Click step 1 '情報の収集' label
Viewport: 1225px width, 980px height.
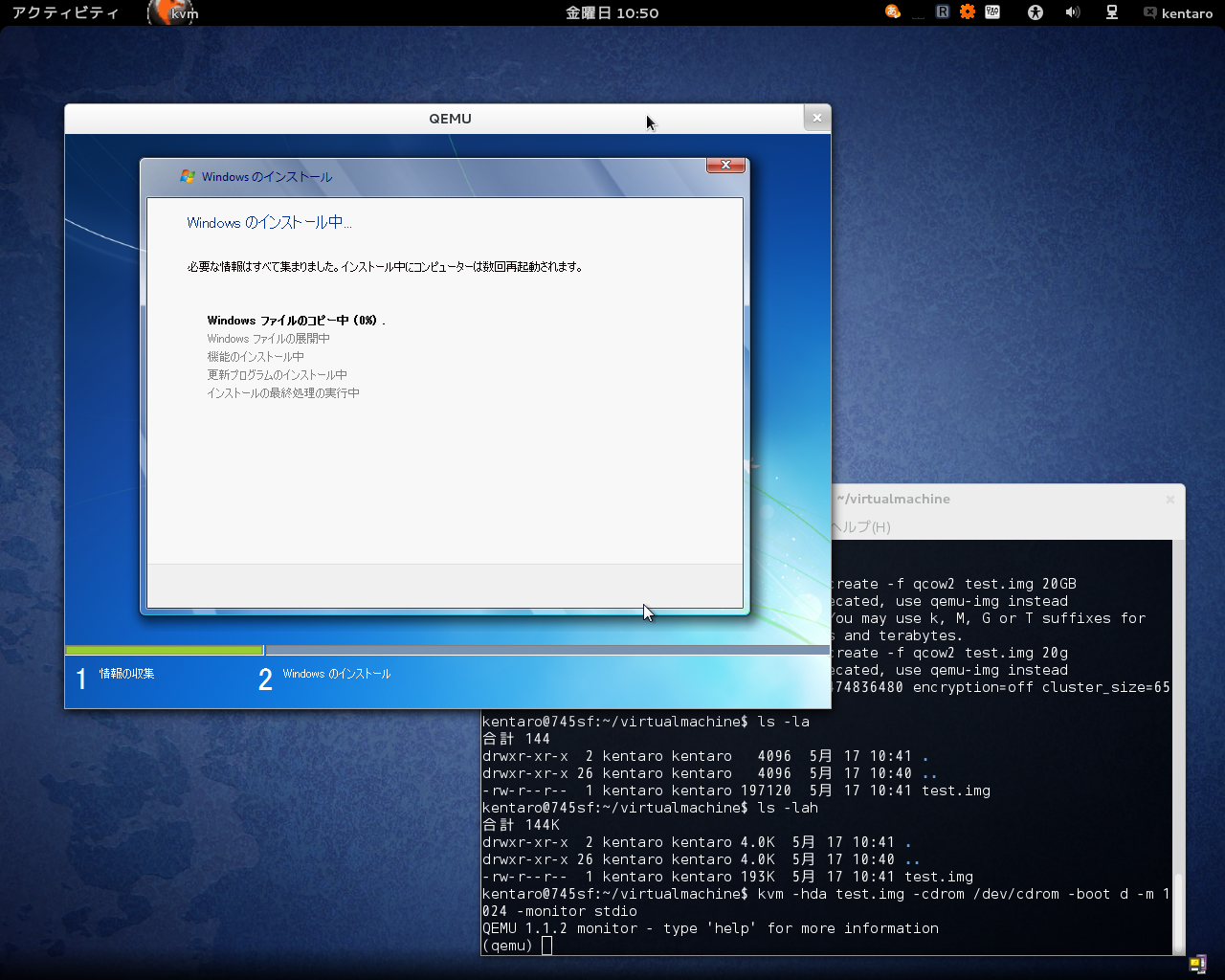click(126, 674)
